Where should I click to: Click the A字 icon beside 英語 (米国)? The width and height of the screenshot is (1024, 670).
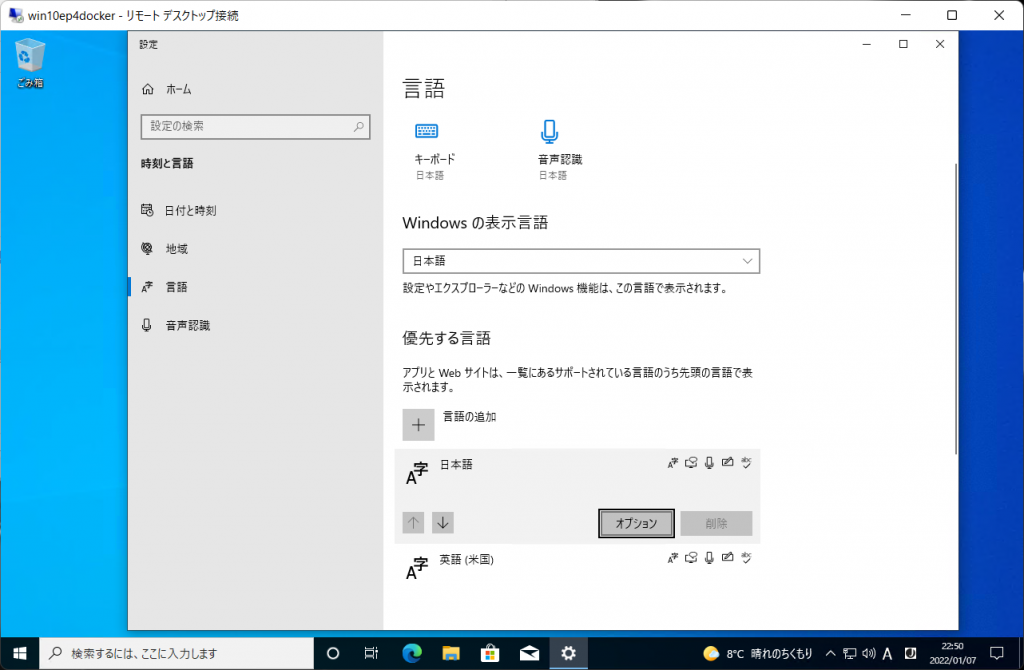pos(417,568)
